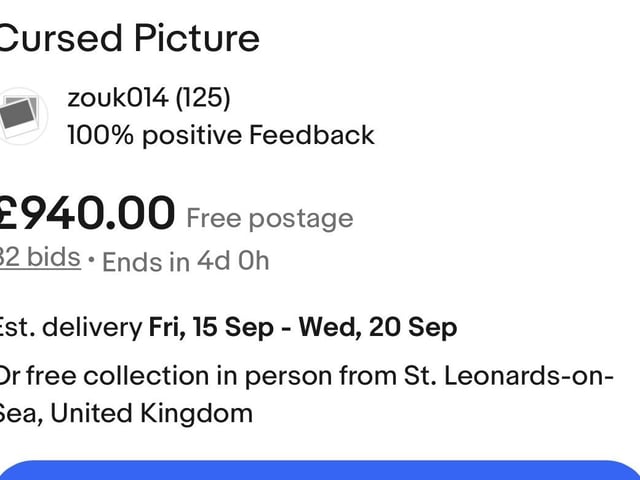This screenshot has height=480, width=640.
Task: Click the £940.00 current bid price
Action: click(x=87, y=213)
